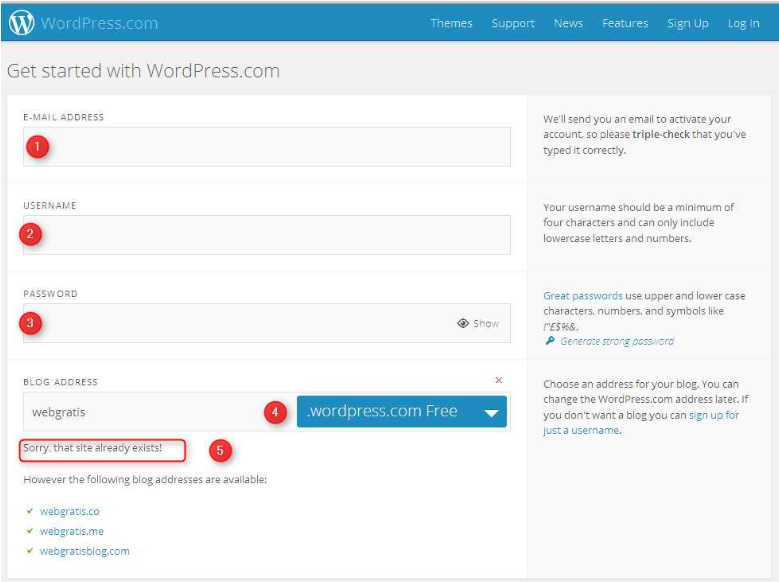Choose the webgratisblog.com suggested address
Viewport: 779px width, 582px height.
pos(84,551)
